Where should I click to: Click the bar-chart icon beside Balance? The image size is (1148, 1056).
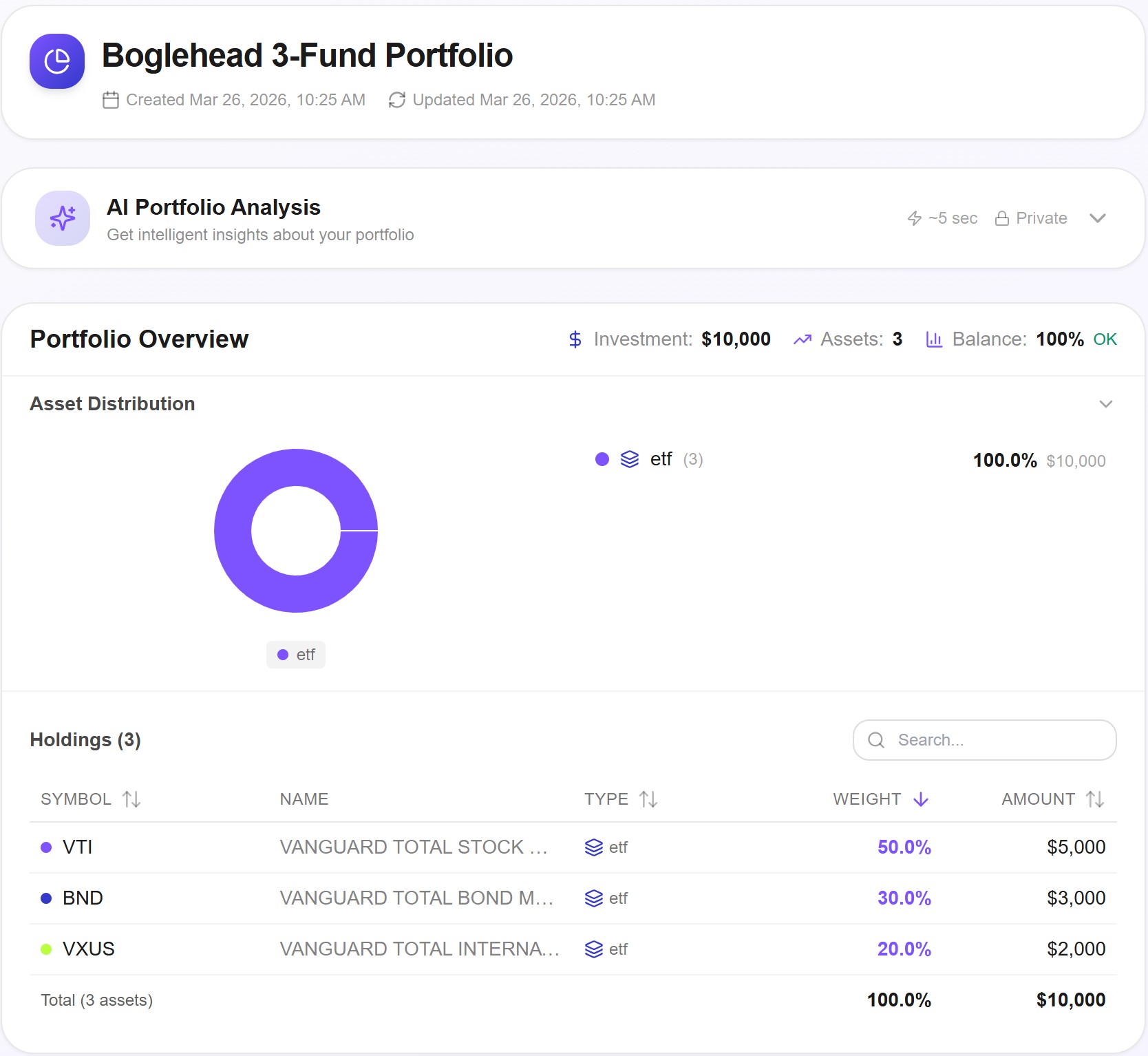tap(934, 339)
